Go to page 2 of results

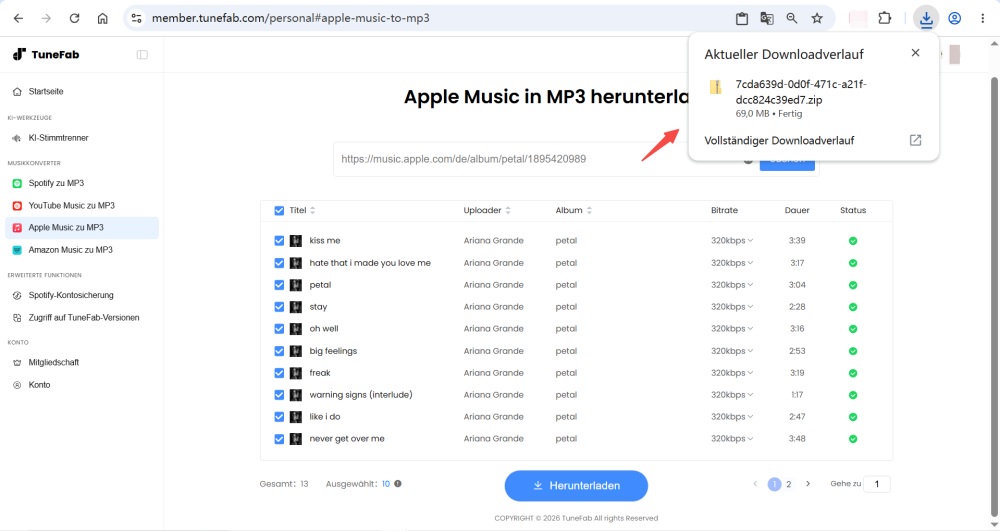(789, 484)
